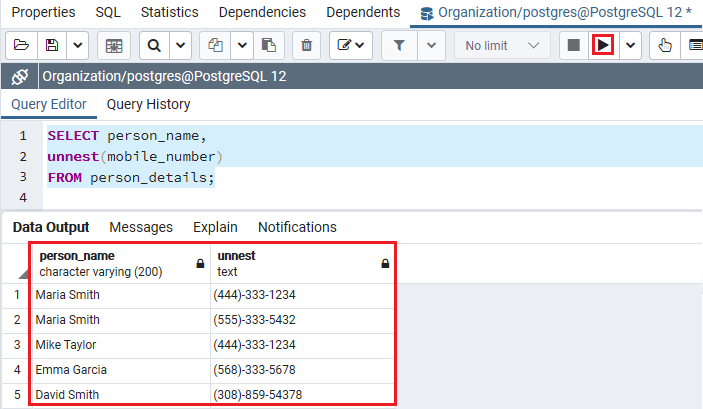Click the person_name column header

(x=121, y=264)
